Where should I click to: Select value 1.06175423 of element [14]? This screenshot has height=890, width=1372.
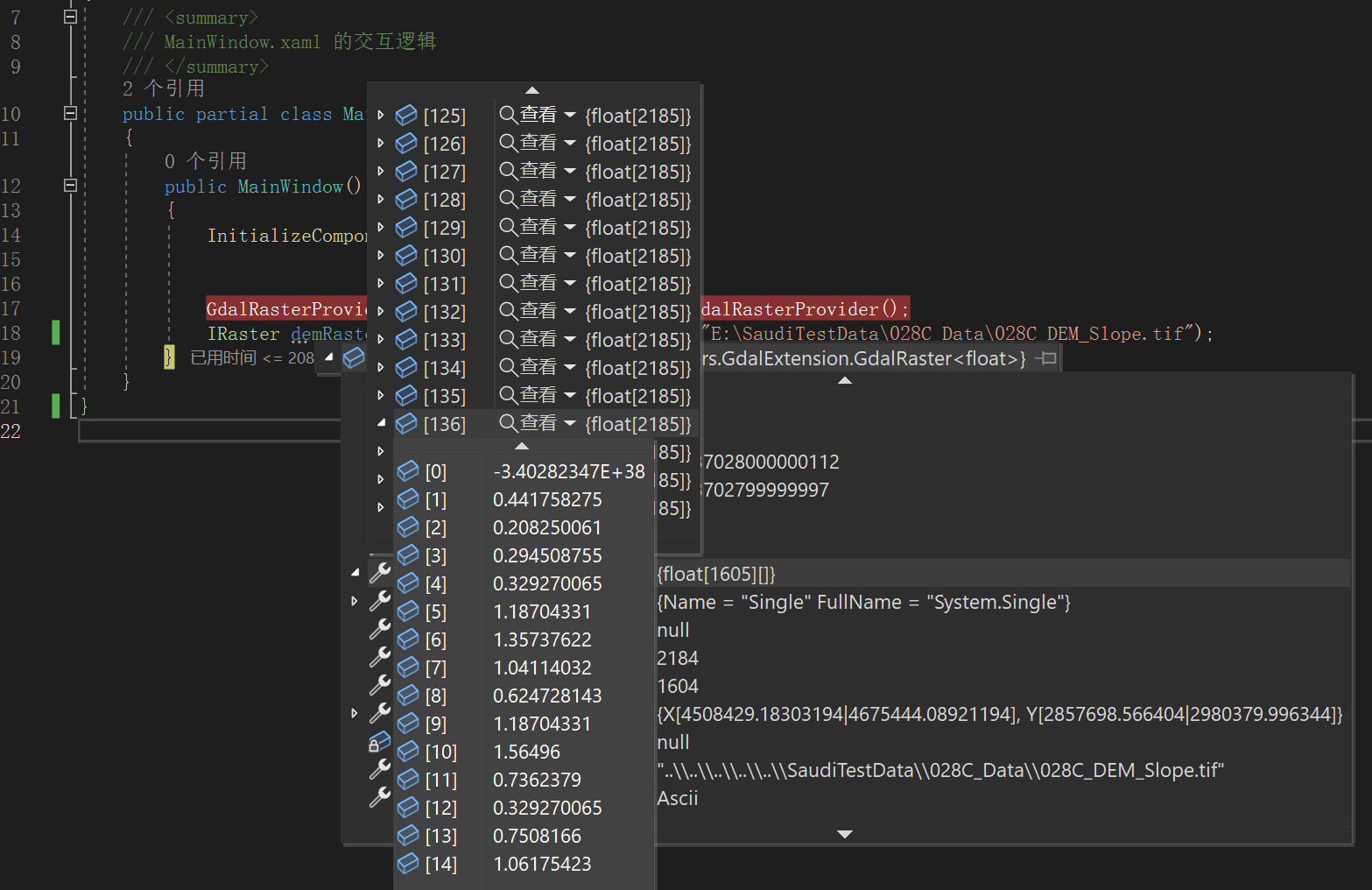[542, 864]
